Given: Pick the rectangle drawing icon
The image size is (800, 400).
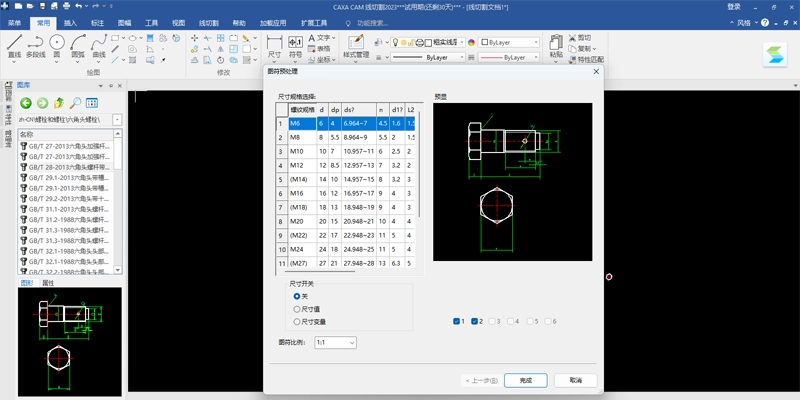Looking at the screenshot, I should (x=115, y=38).
